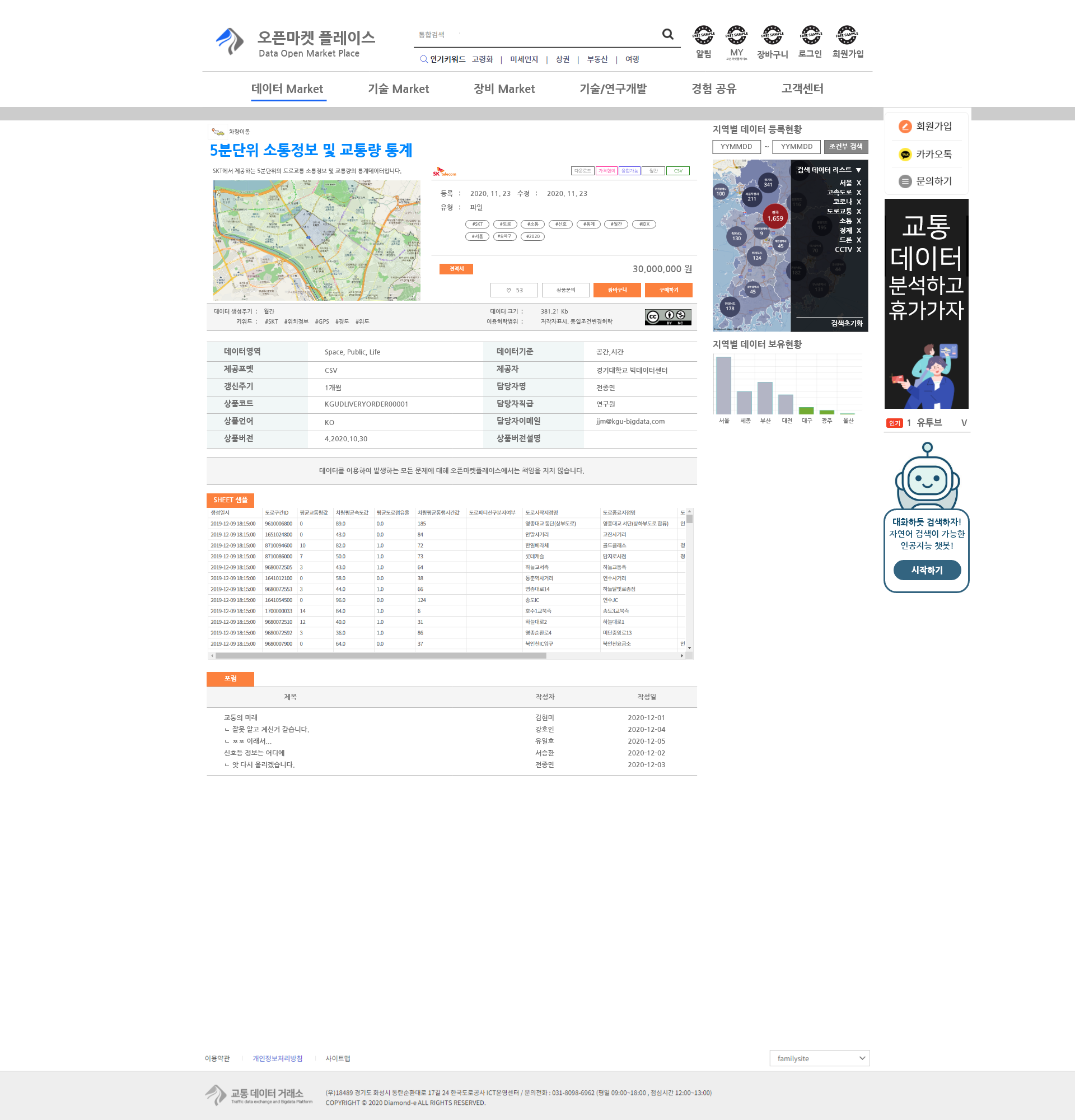Open the familysite dropdown
The image size is (1075, 1120).
click(x=819, y=1058)
